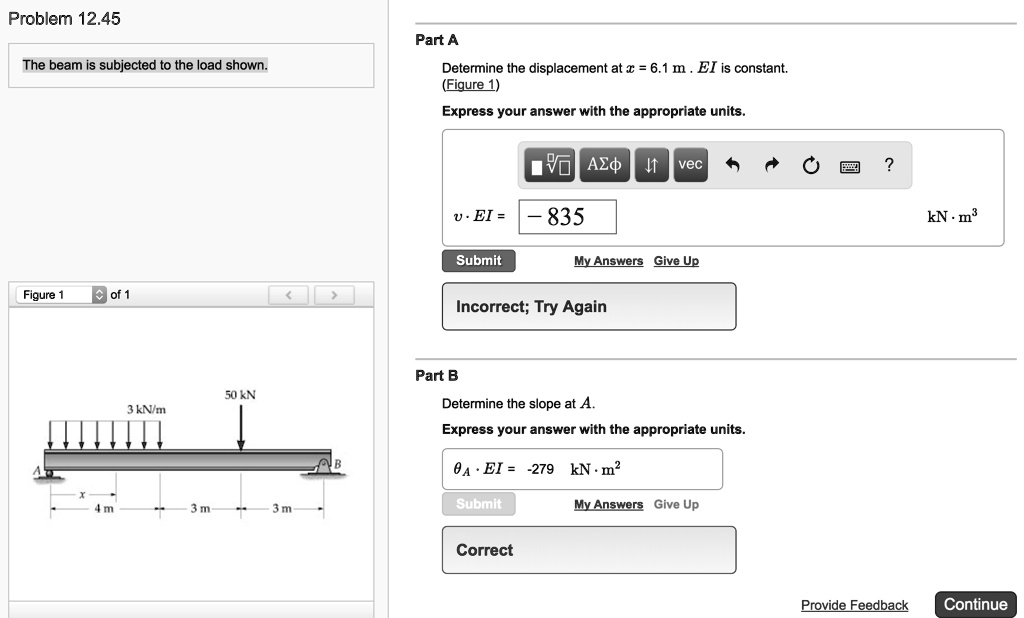Click the previous figure chevron
Viewport: 1024px width, 618px height.
click(x=289, y=294)
